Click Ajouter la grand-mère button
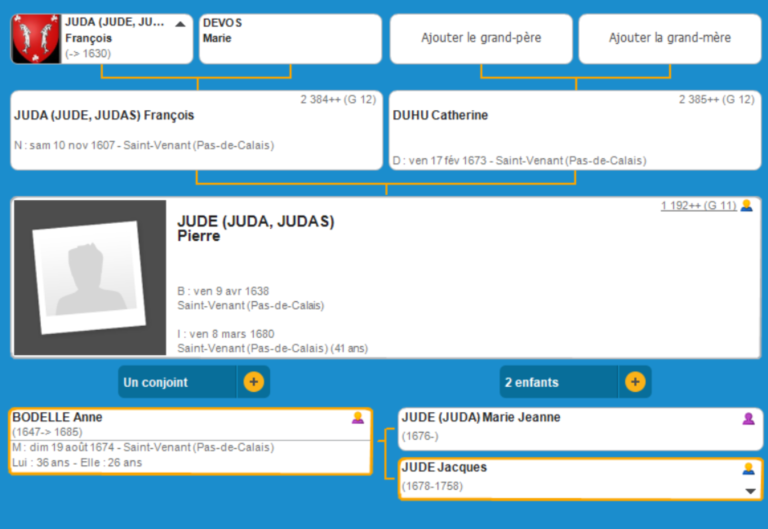 670,39
